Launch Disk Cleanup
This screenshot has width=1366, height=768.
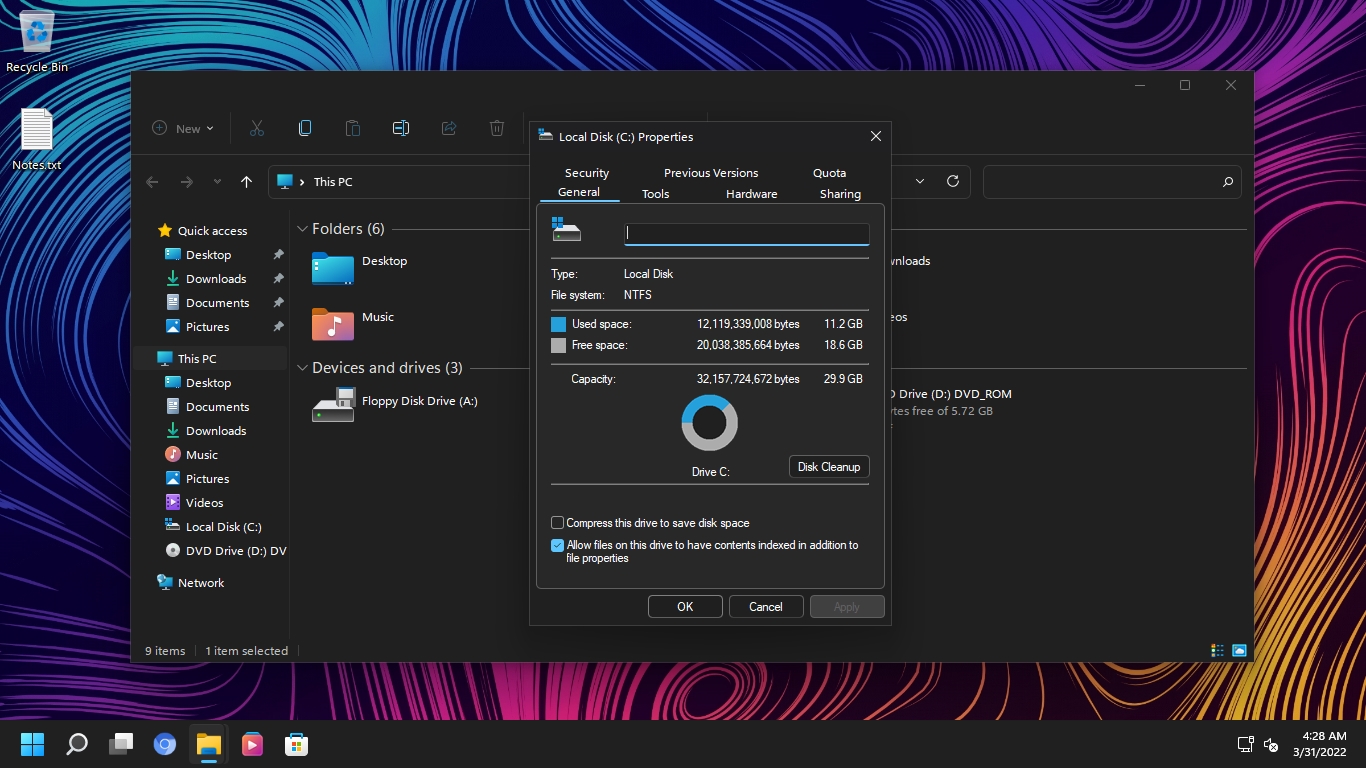[829, 466]
